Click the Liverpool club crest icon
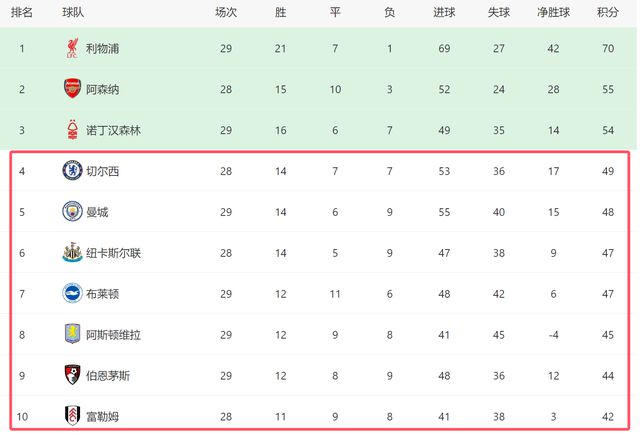 click(72, 48)
